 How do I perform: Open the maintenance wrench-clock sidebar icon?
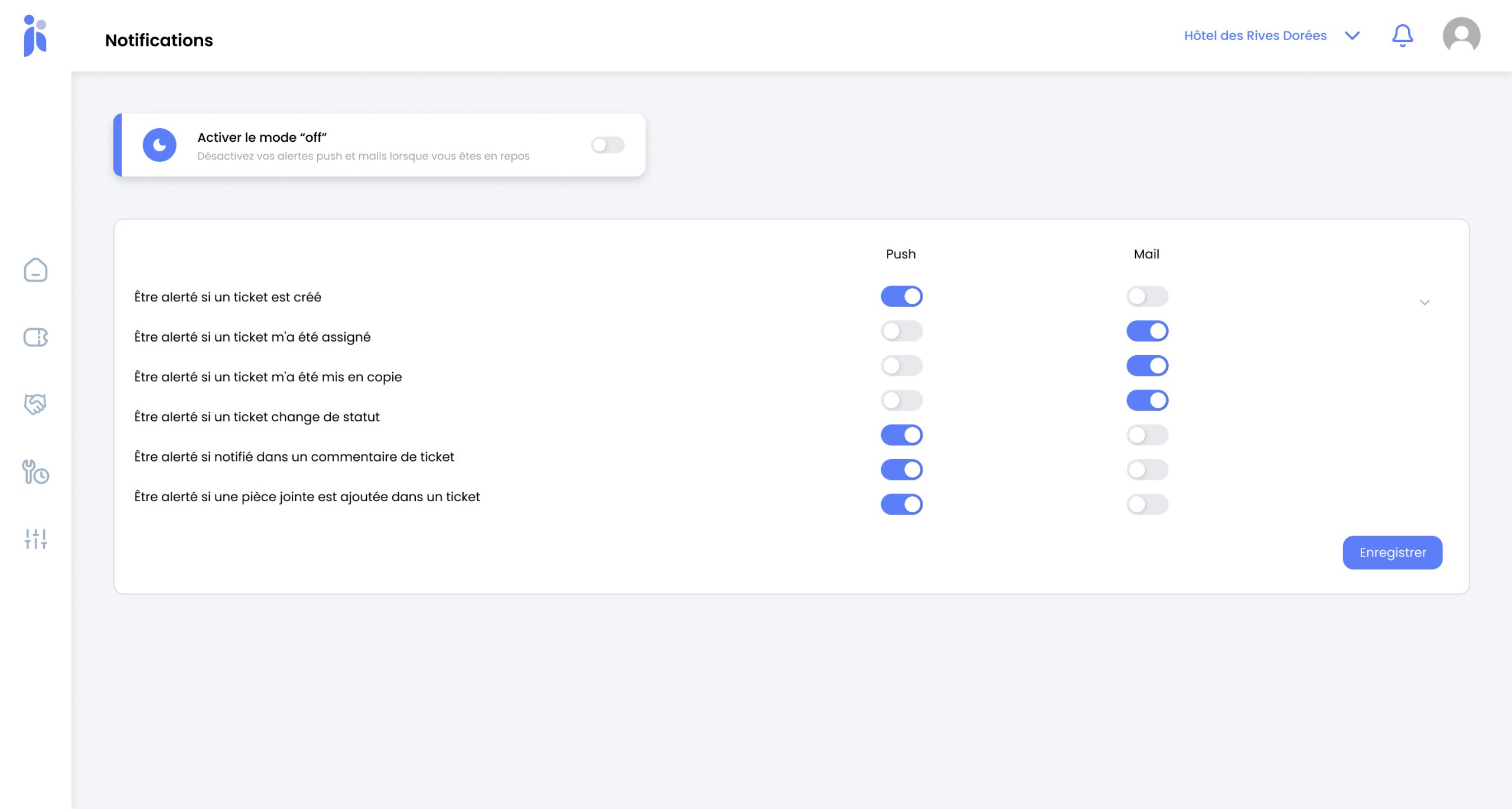35,472
